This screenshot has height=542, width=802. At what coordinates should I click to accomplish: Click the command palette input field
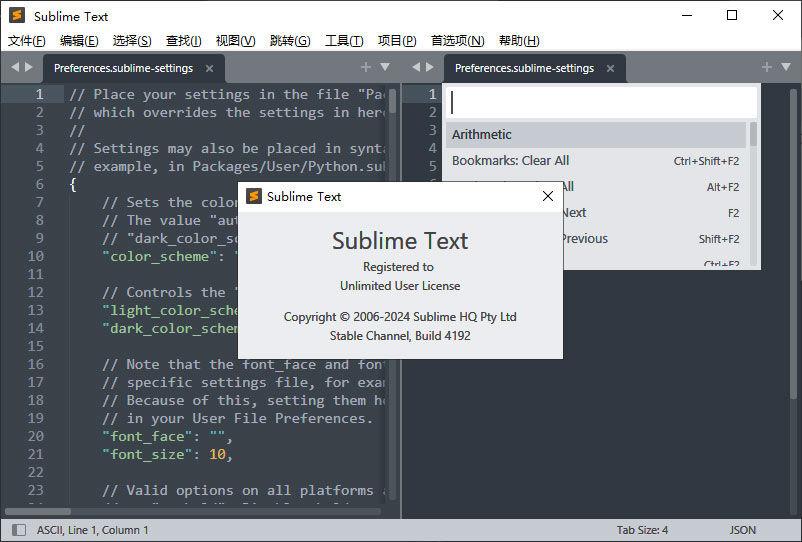[x=602, y=103]
